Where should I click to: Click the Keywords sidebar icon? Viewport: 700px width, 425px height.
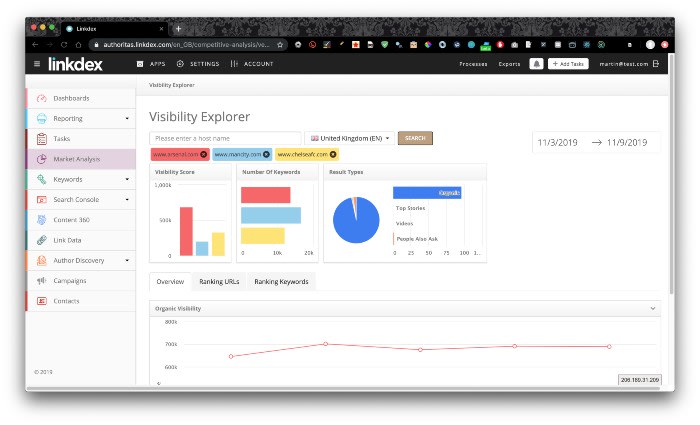(42, 179)
